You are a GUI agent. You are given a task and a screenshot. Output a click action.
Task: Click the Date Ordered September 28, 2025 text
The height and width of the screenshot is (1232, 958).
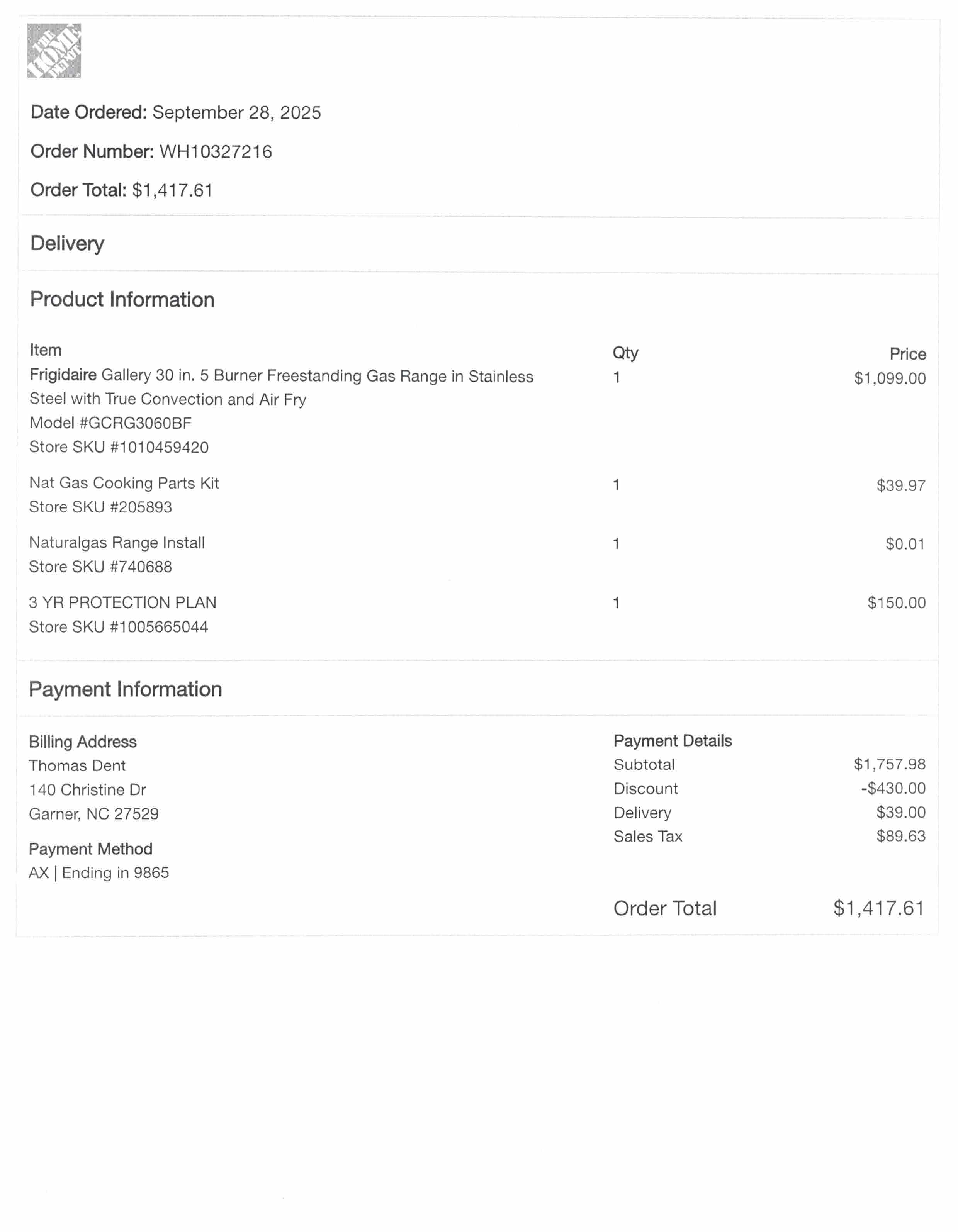(x=236, y=113)
